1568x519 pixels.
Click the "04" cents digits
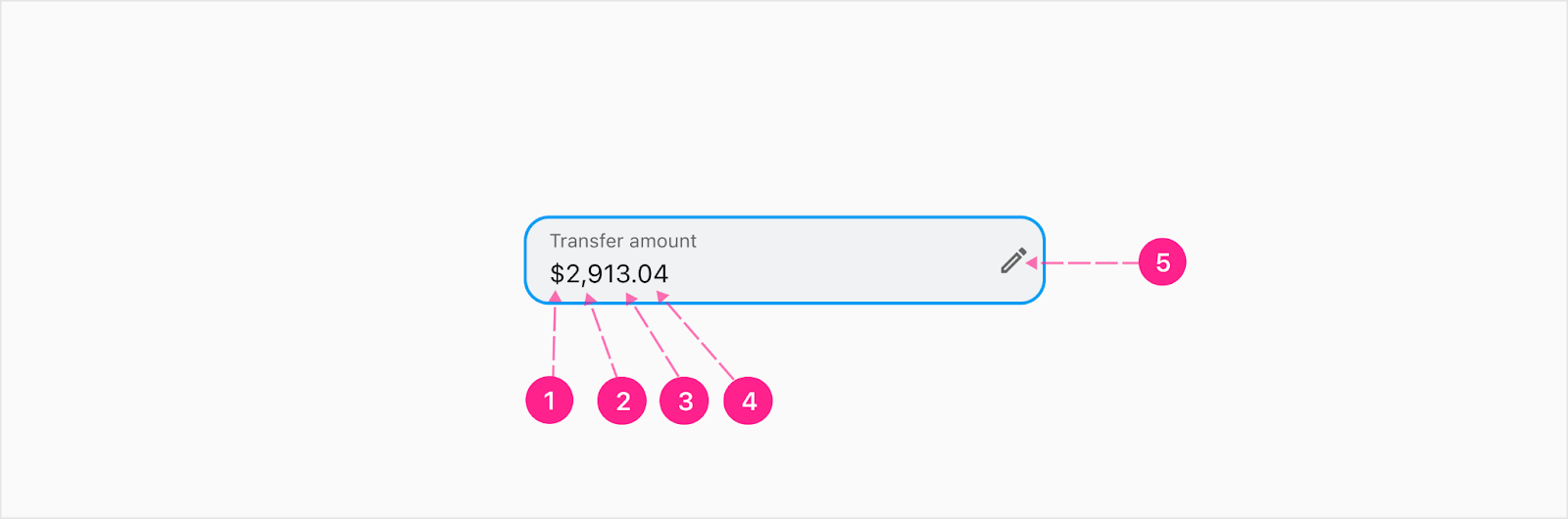point(653,274)
